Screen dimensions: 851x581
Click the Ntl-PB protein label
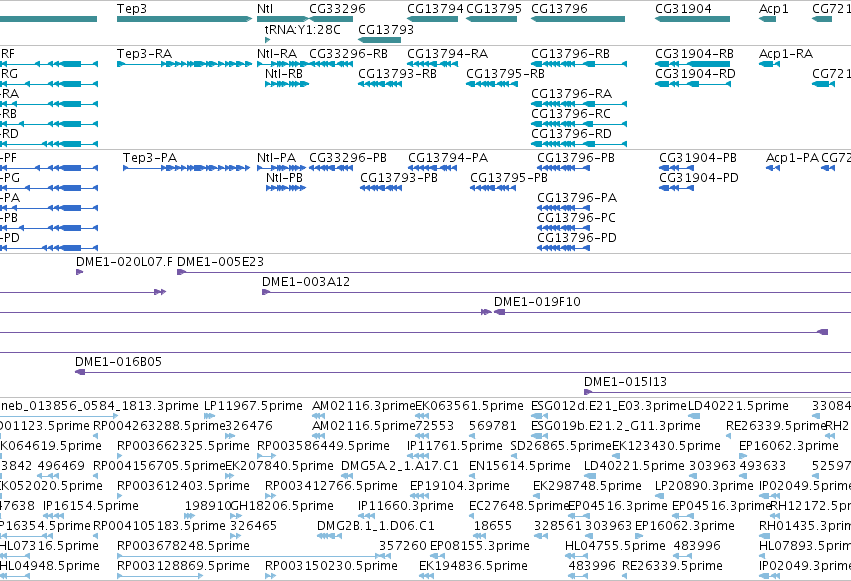tap(284, 178)
